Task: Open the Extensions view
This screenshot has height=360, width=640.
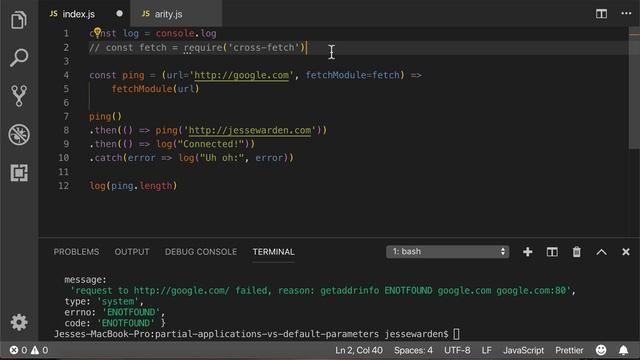Action: (x=19, y=173)
